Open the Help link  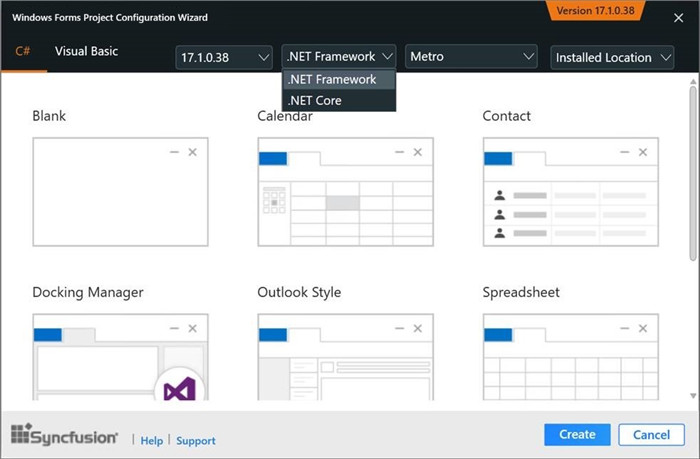point(151,441)
